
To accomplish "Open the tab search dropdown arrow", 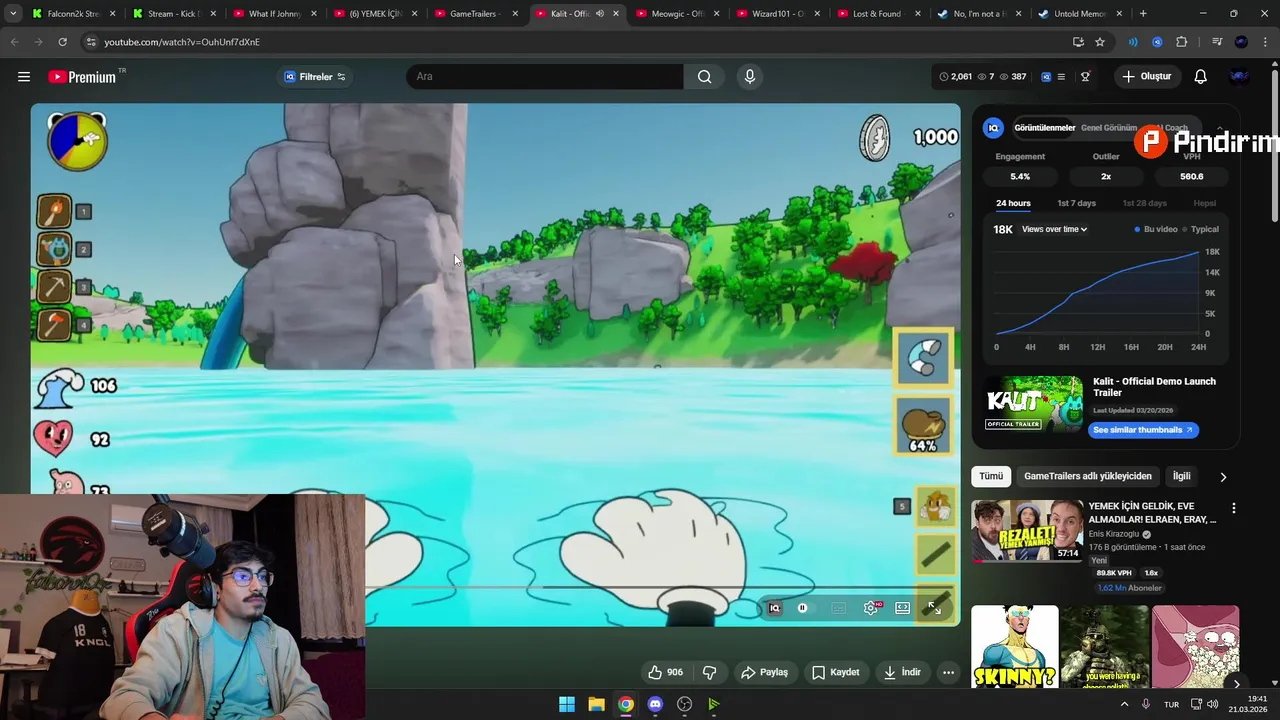I will pyautogui.click(x=12, y=14).
